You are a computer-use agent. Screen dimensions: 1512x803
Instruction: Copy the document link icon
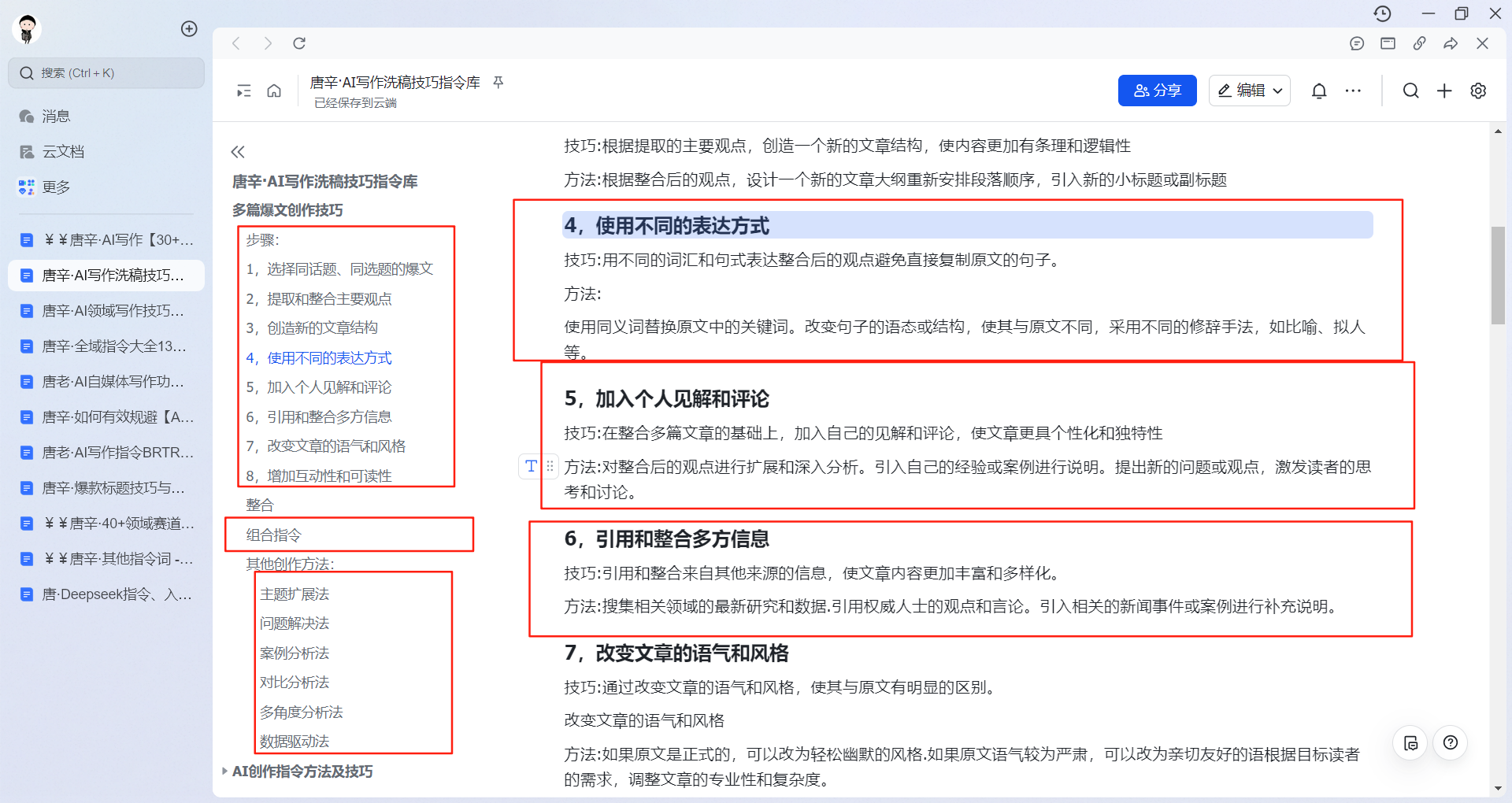point(1419,43)
